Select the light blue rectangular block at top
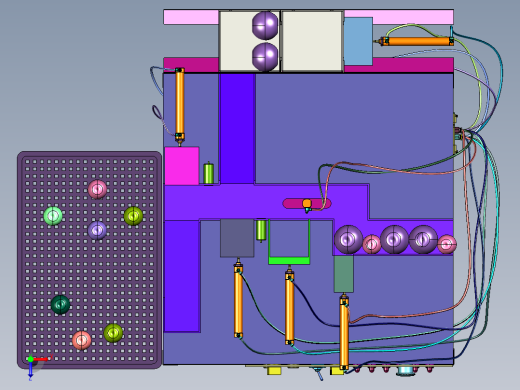 pyautogui.click(x=358, y=41)
